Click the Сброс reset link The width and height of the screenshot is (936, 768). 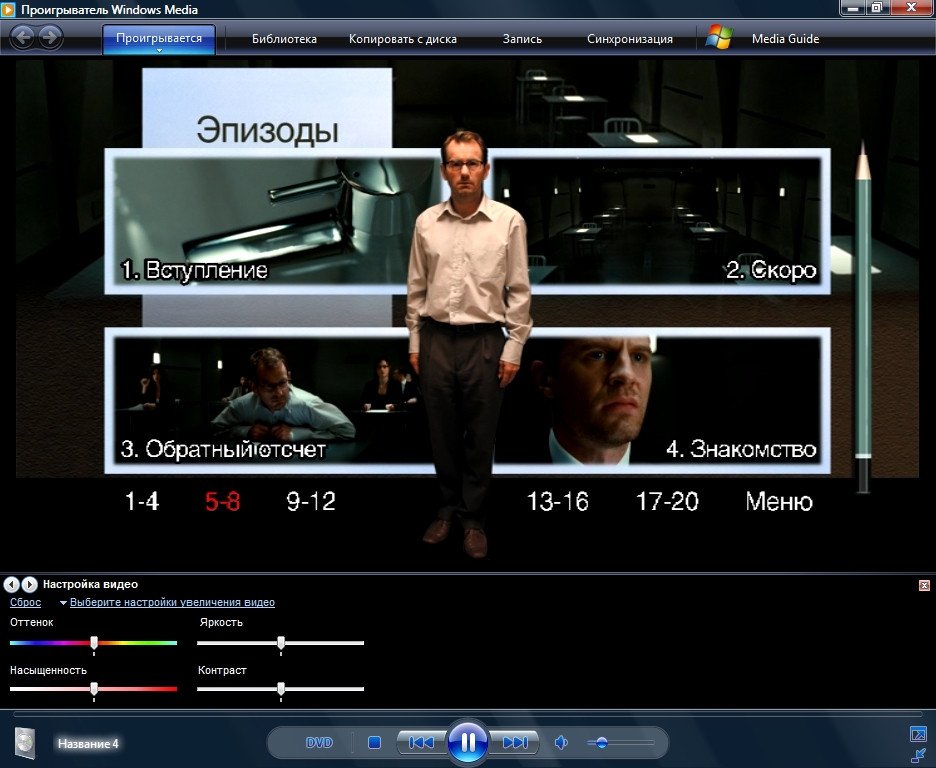click(x=25, y=603)
